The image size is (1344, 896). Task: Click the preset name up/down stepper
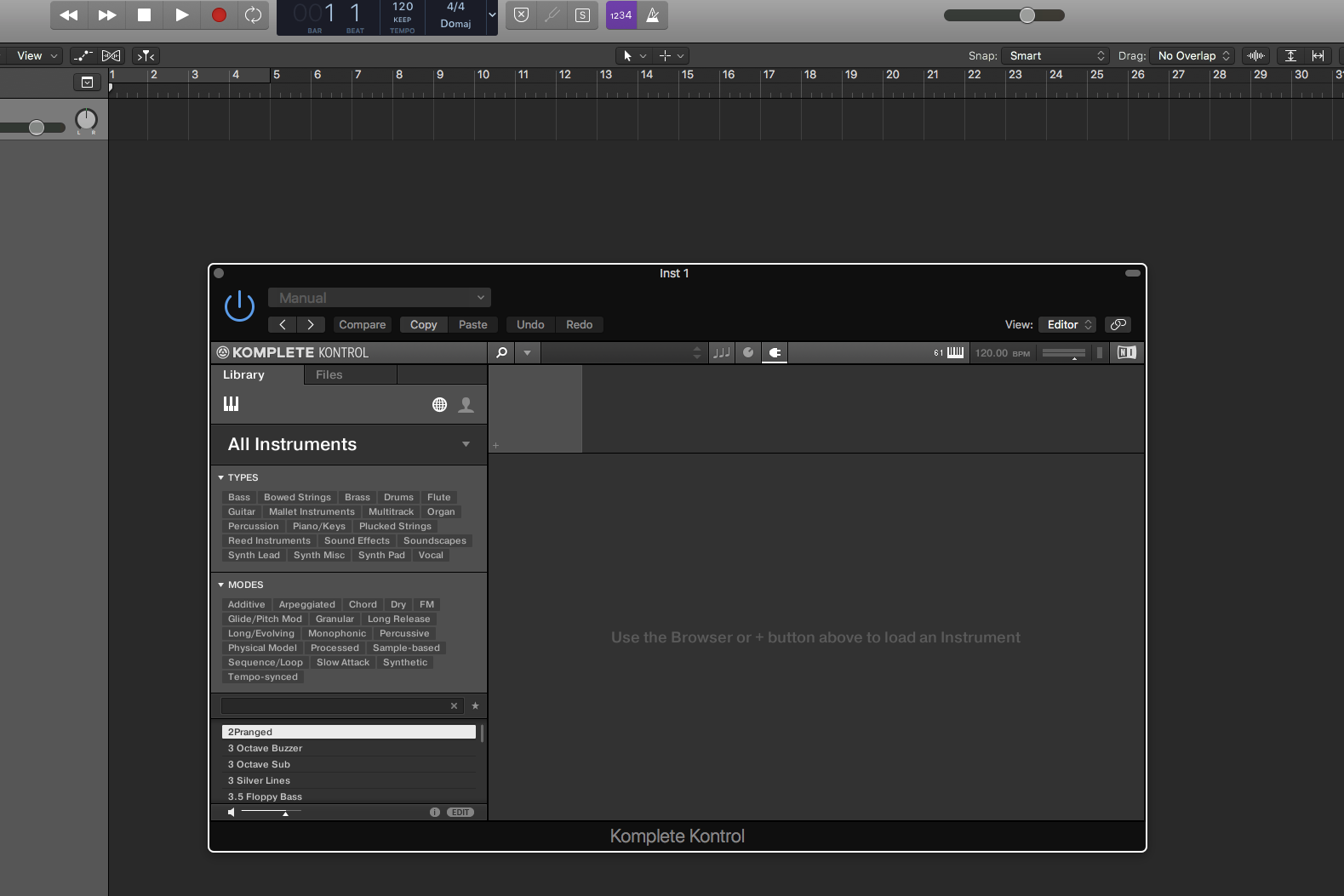tap(697, 352)
